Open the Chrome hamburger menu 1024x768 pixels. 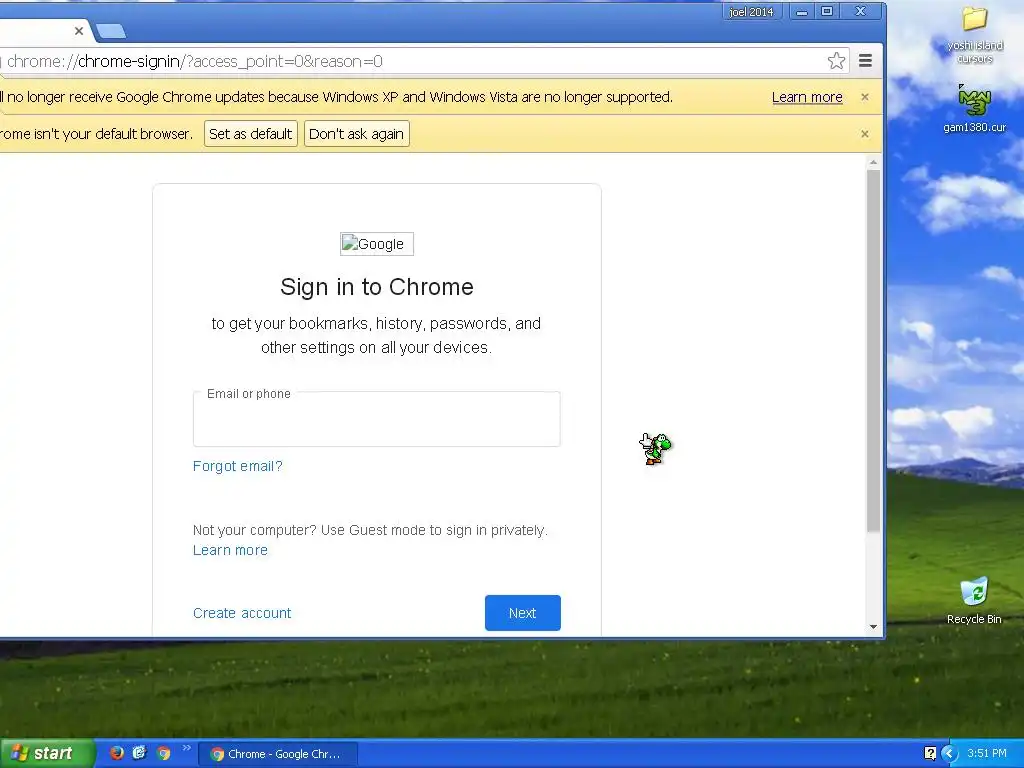[x=865, y=61]
